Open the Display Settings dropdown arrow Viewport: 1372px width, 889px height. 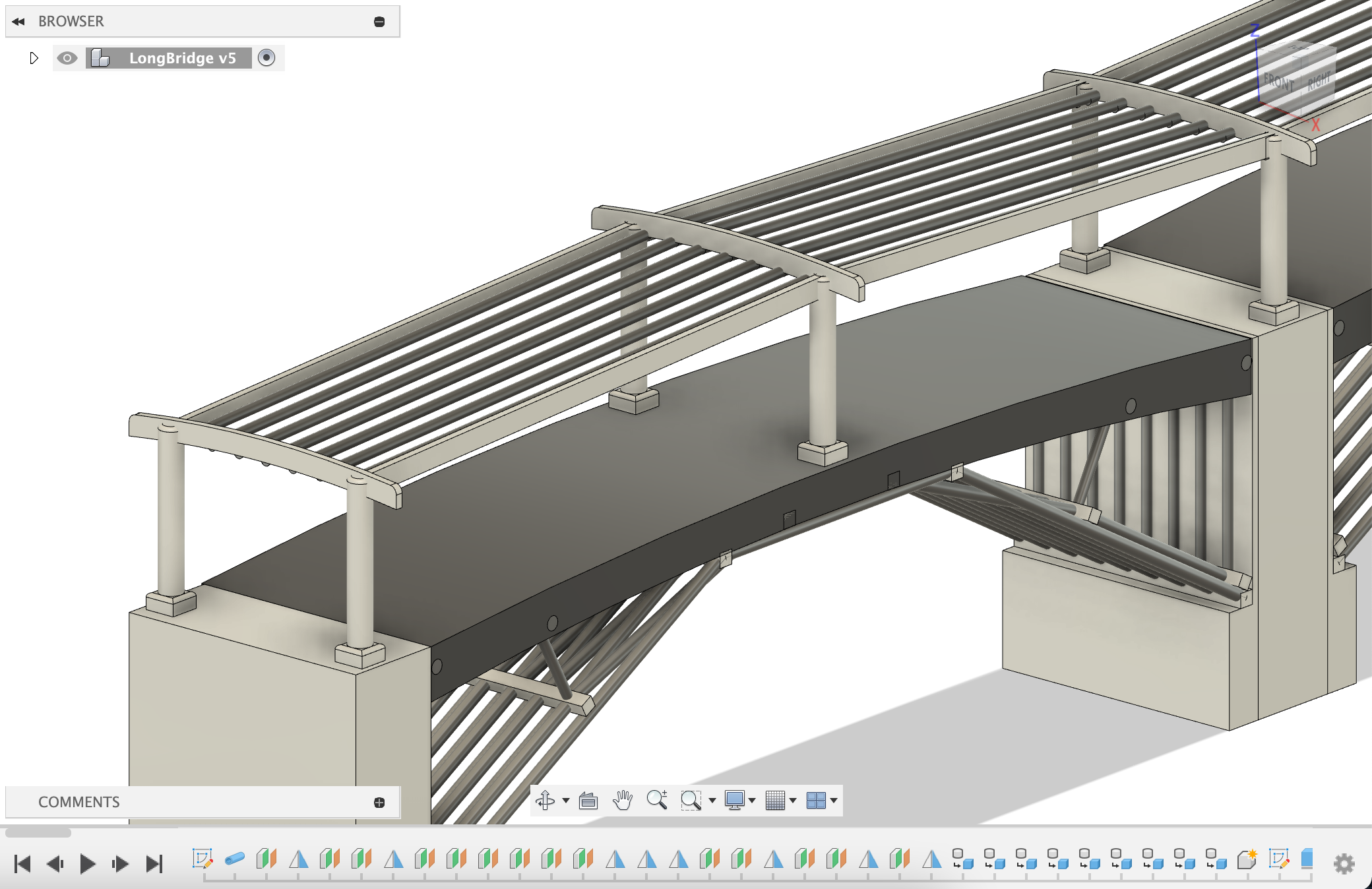tap(752, 801)
